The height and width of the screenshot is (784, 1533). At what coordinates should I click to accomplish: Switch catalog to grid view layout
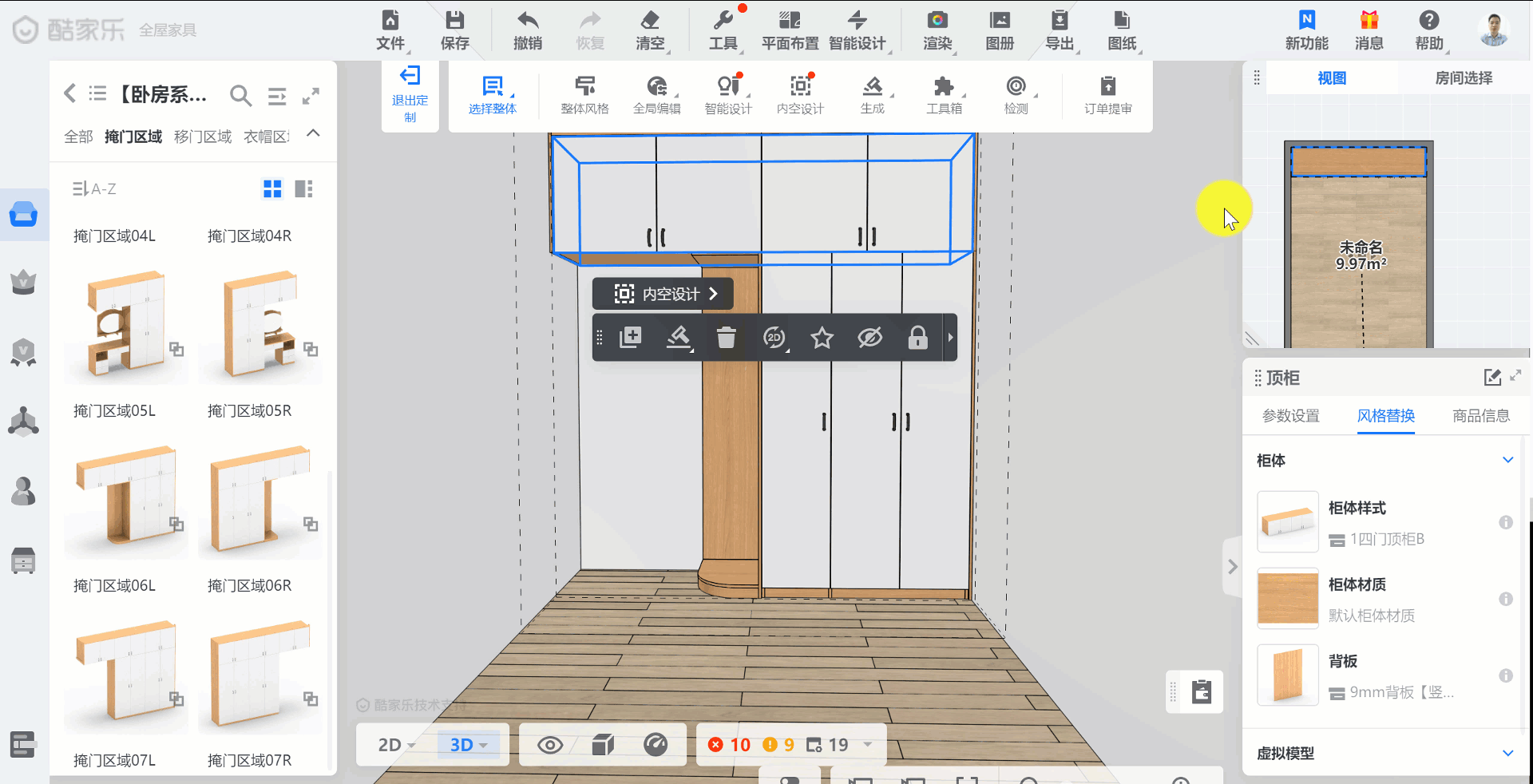pyautogui.click(x=272, y=189)
